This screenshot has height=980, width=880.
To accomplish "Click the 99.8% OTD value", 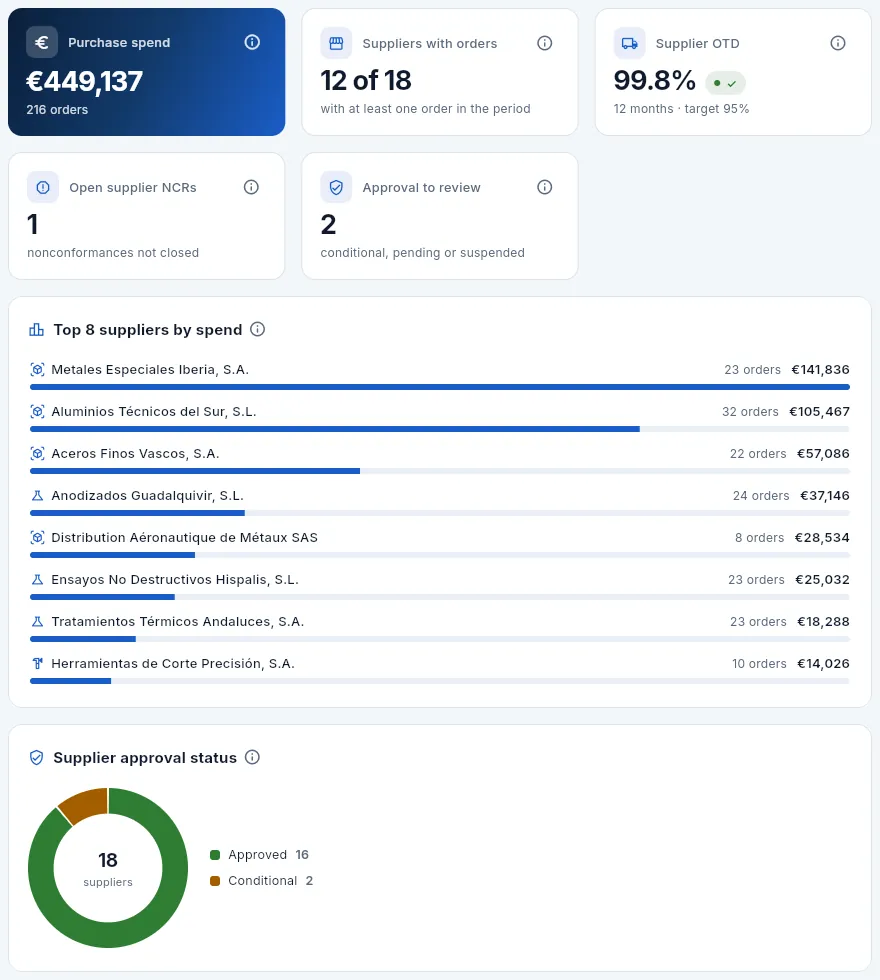I will (x=654, y=80).
